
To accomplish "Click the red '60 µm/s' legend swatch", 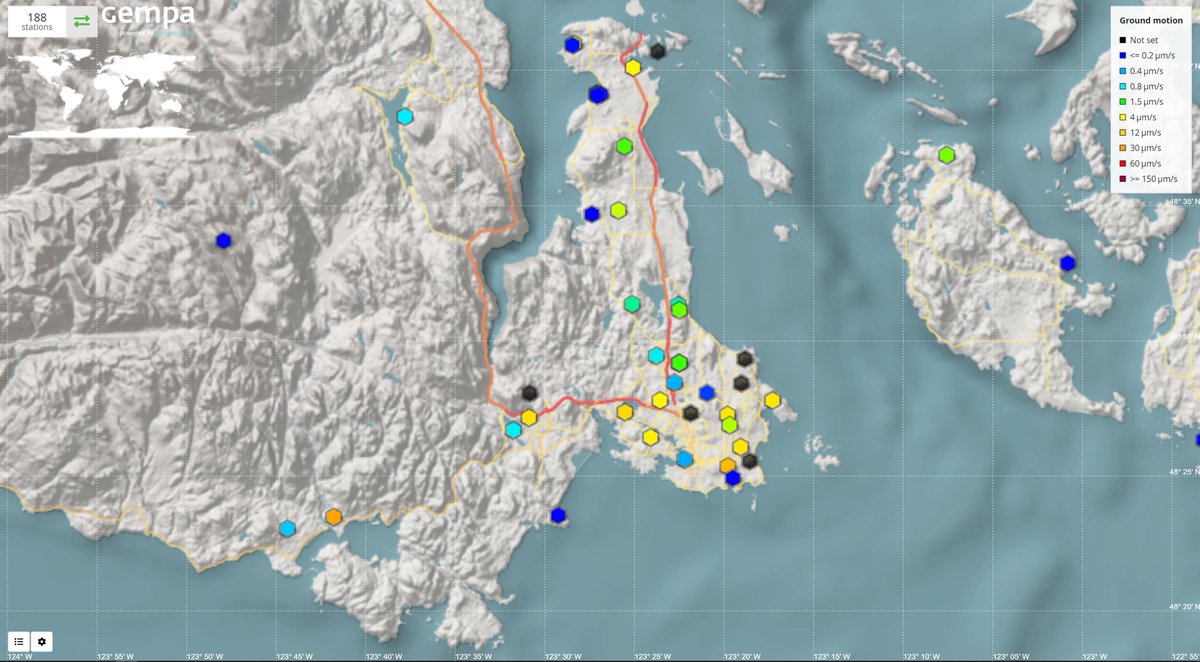I will coord(1124,163).
